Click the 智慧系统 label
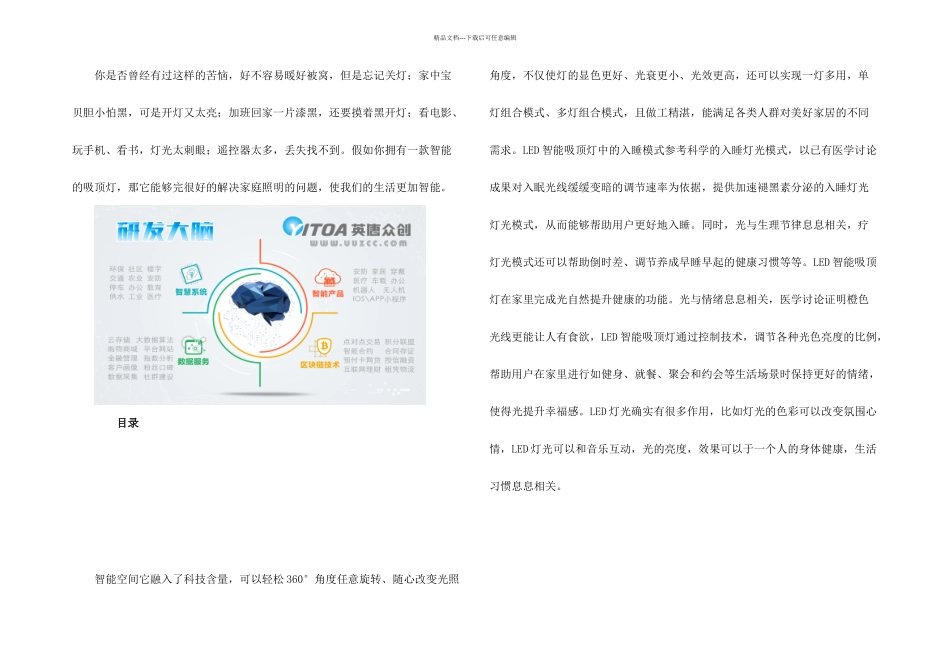The width and height of the screenshot is (950, 672). pos(191,292)
